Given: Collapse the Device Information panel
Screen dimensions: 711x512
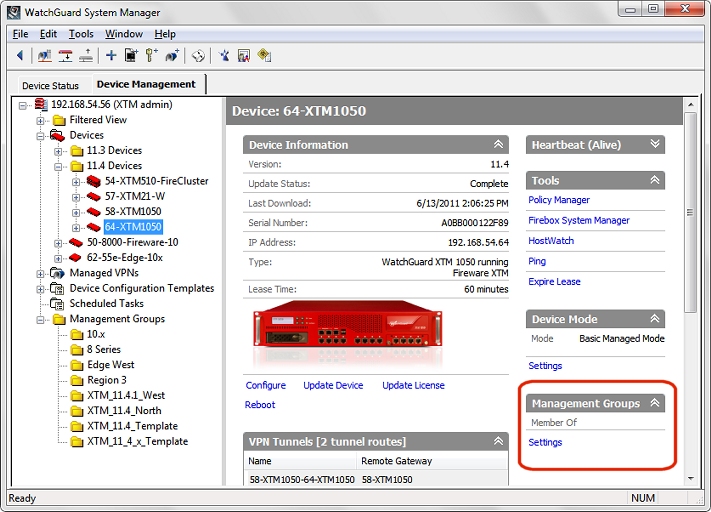Looking at the screenshot, I should pos(498,145).
